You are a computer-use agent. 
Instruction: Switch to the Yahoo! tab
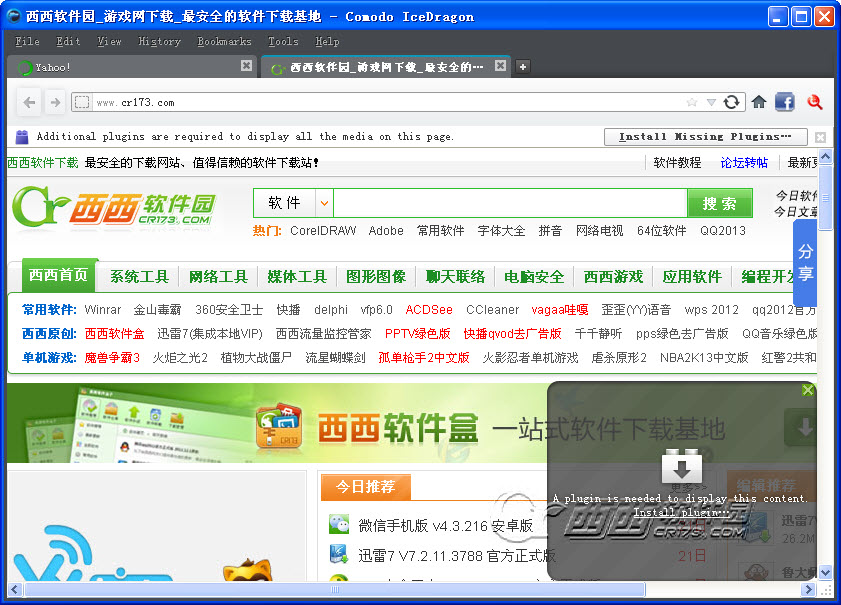point(131,67)
